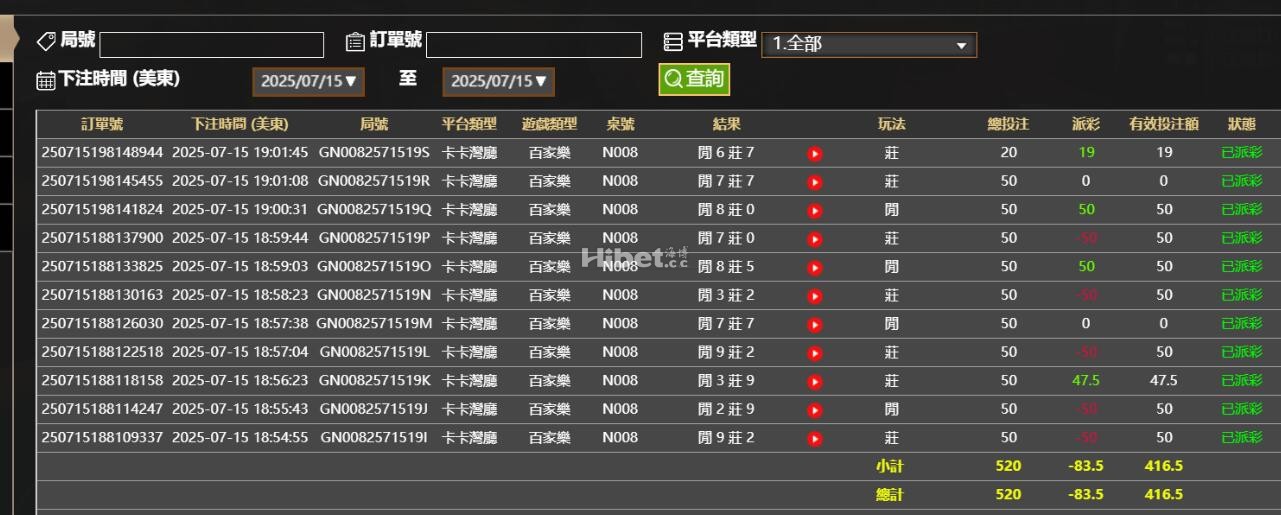
Task: Click the 局號 column header in table
Action: pyautogui.click(x=374, y=125)
